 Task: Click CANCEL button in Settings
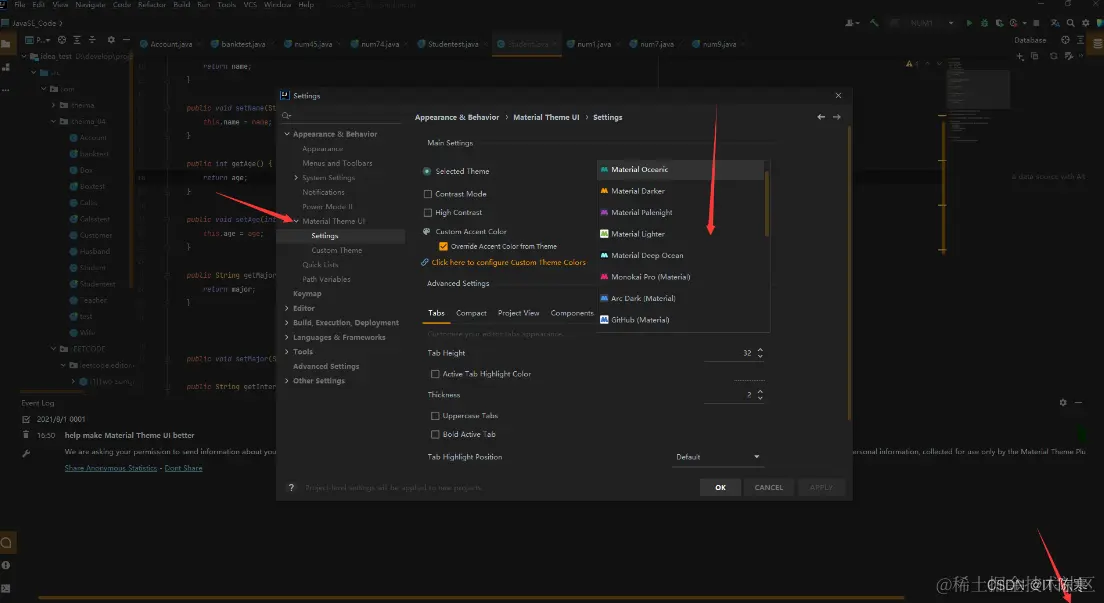(x=769, y=487)
